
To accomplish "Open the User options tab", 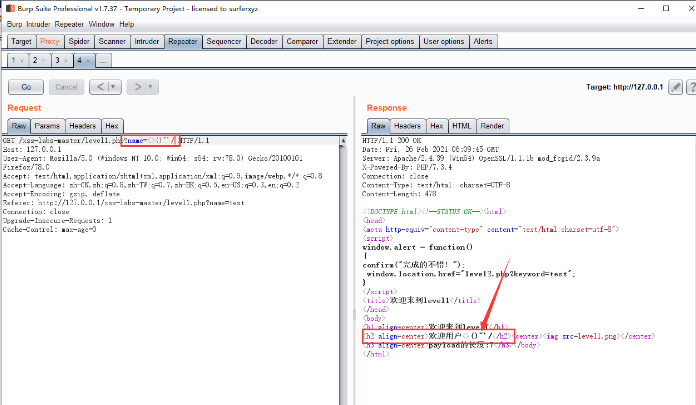I will pos(443,41).
